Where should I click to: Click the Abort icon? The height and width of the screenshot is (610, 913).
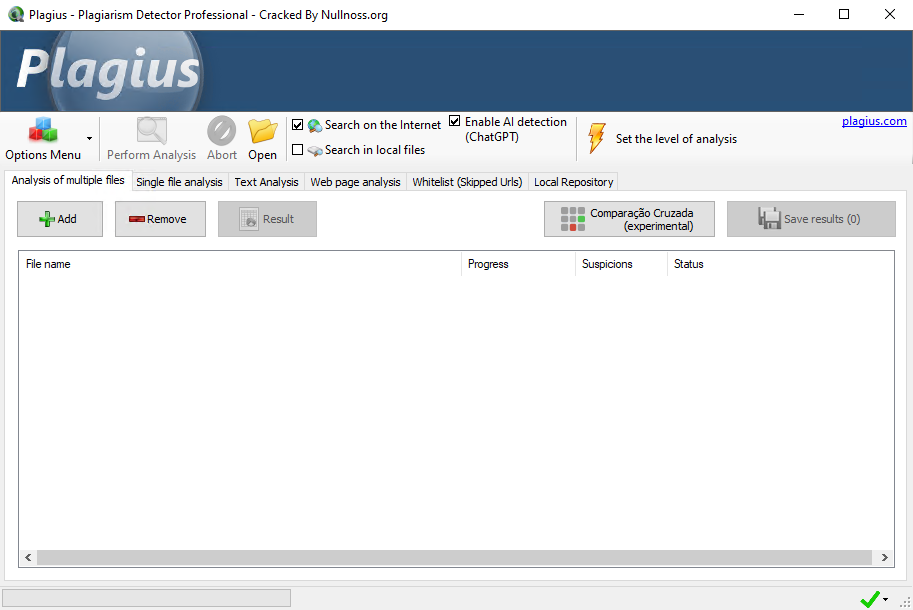[x=222, y=130]
